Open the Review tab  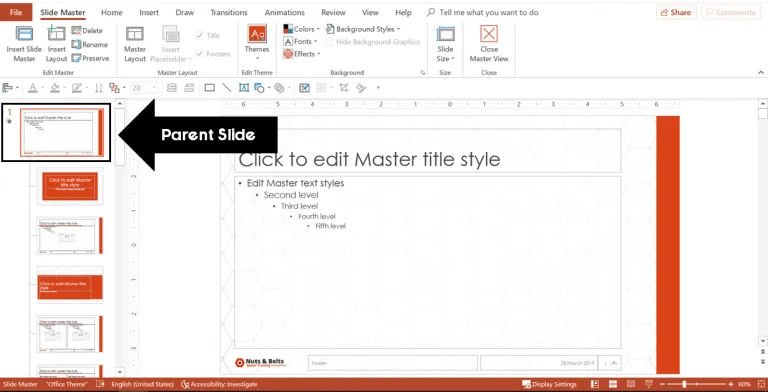click(333, 12)
